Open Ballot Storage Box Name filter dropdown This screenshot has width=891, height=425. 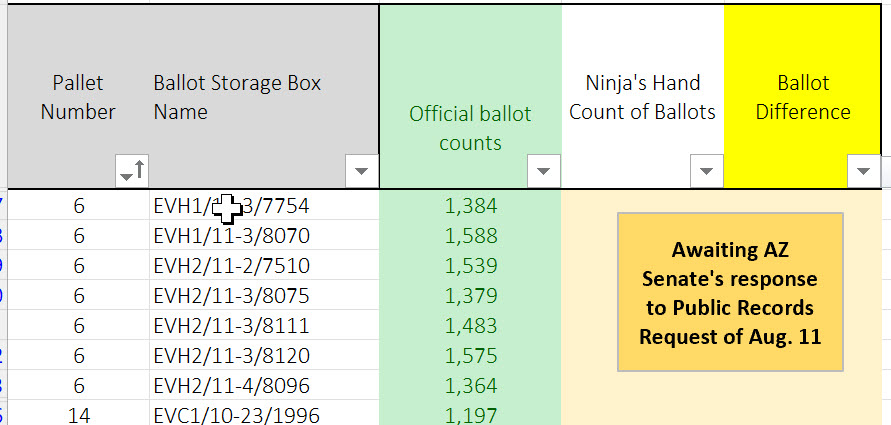(x=360, y=171)
